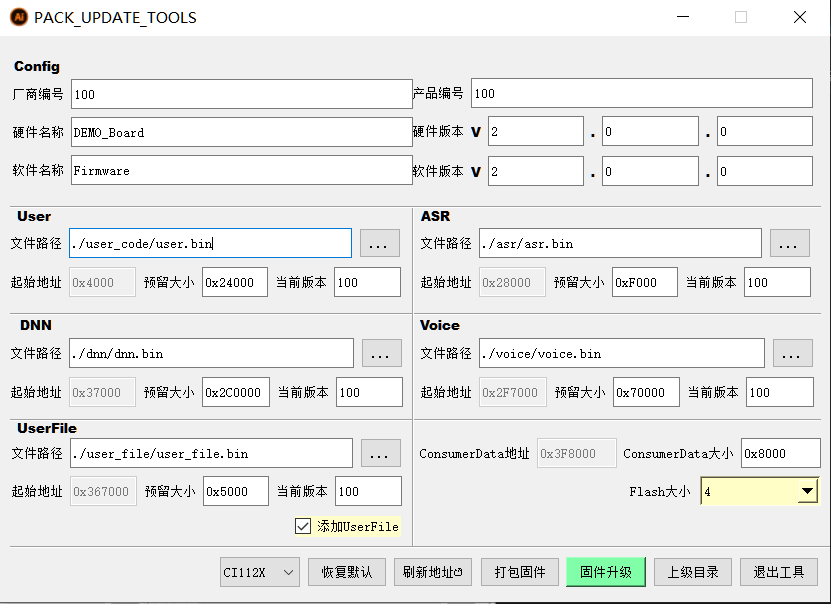Focus the 产品编号 input field
The image size is (831, 604).
[x=642, y=93]
